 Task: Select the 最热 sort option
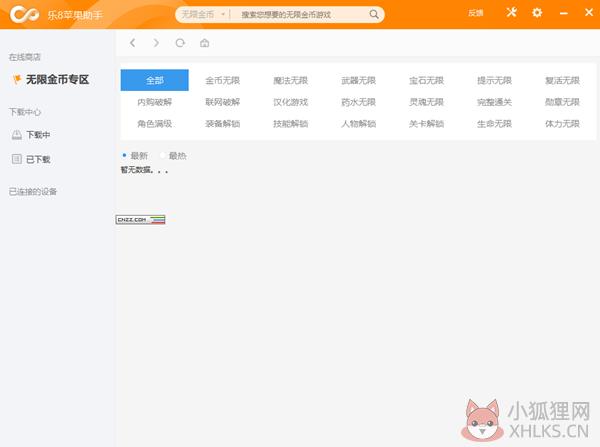pyautogui.click(x=173, y=156)
